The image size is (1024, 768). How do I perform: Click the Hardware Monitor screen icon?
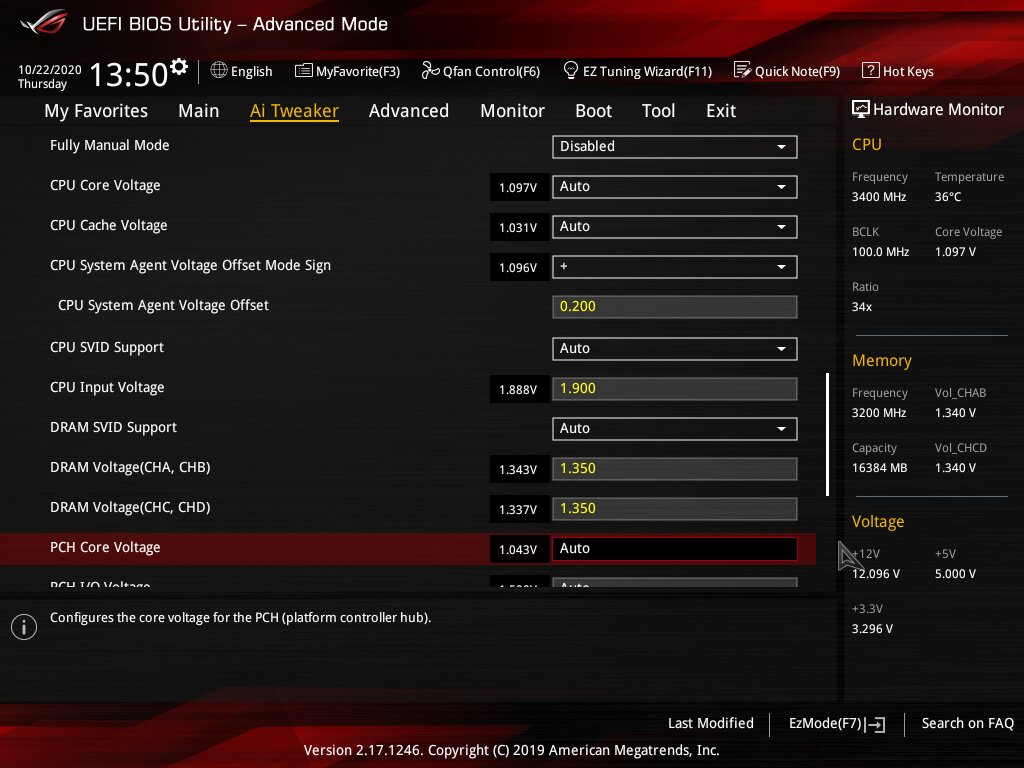tap(861, 109)
